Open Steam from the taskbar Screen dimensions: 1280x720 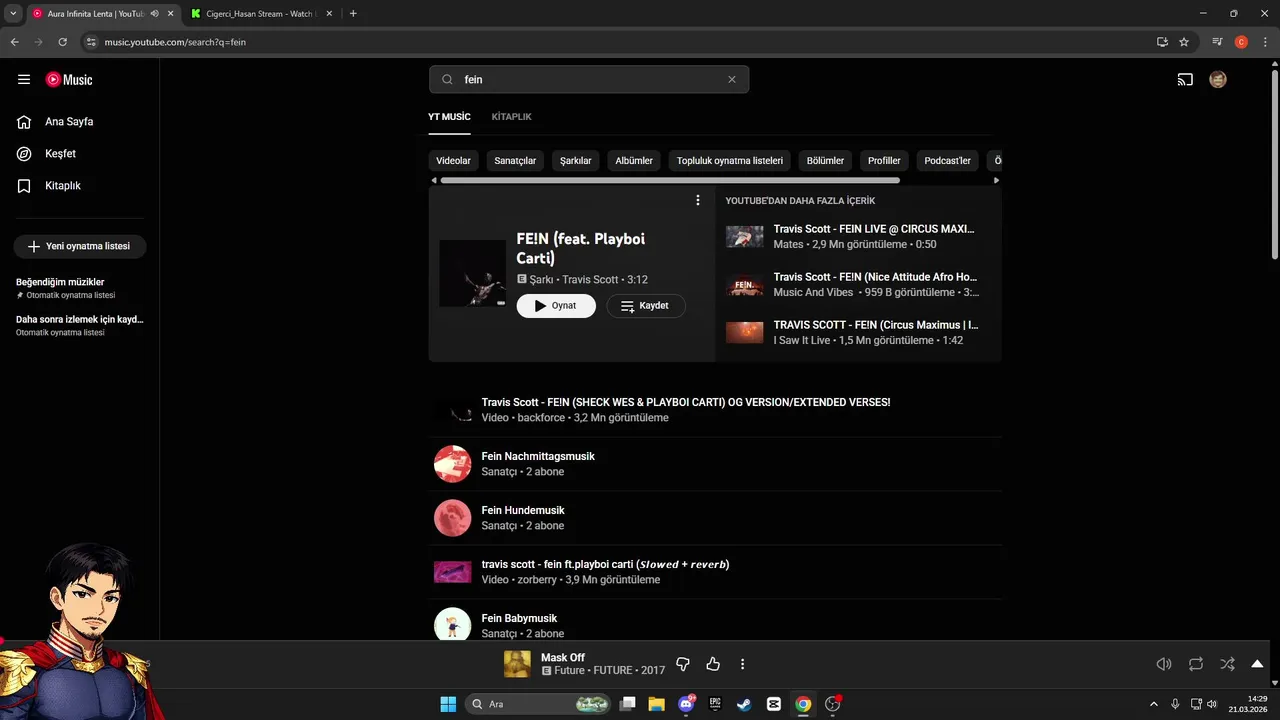744,704
